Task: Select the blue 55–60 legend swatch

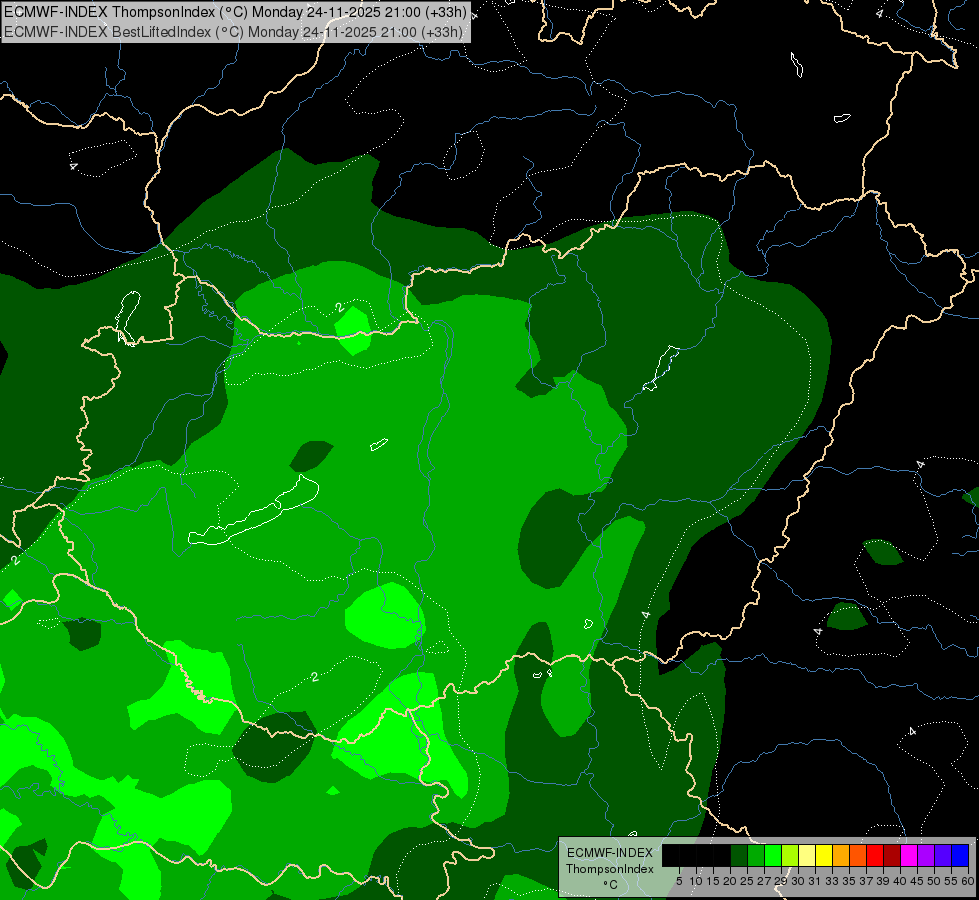Action: [960, 855]
